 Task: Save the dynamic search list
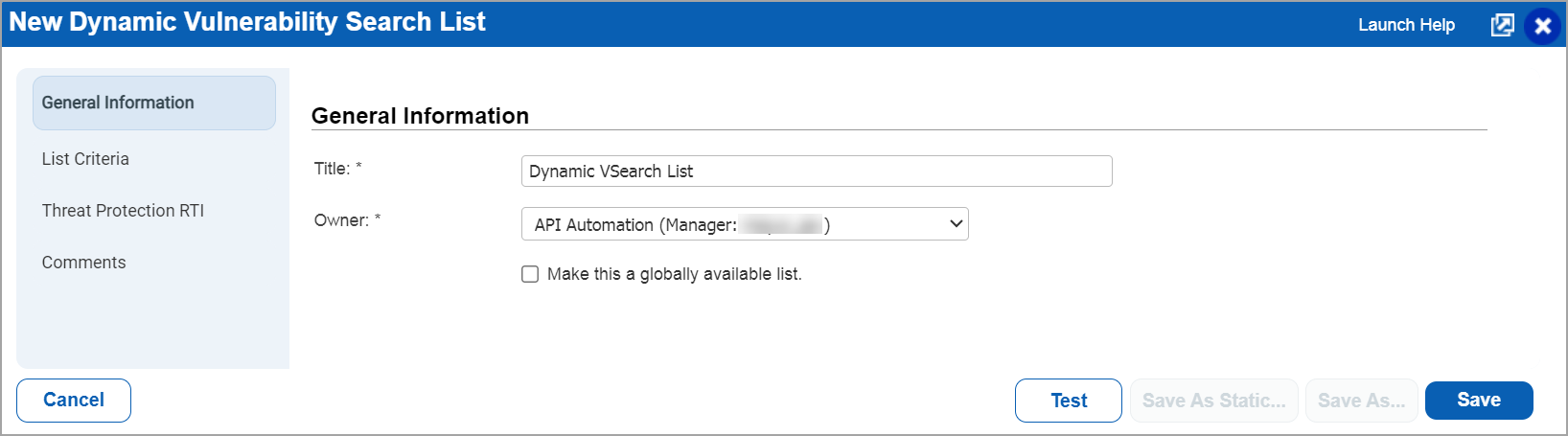[x=1478, y=401]
